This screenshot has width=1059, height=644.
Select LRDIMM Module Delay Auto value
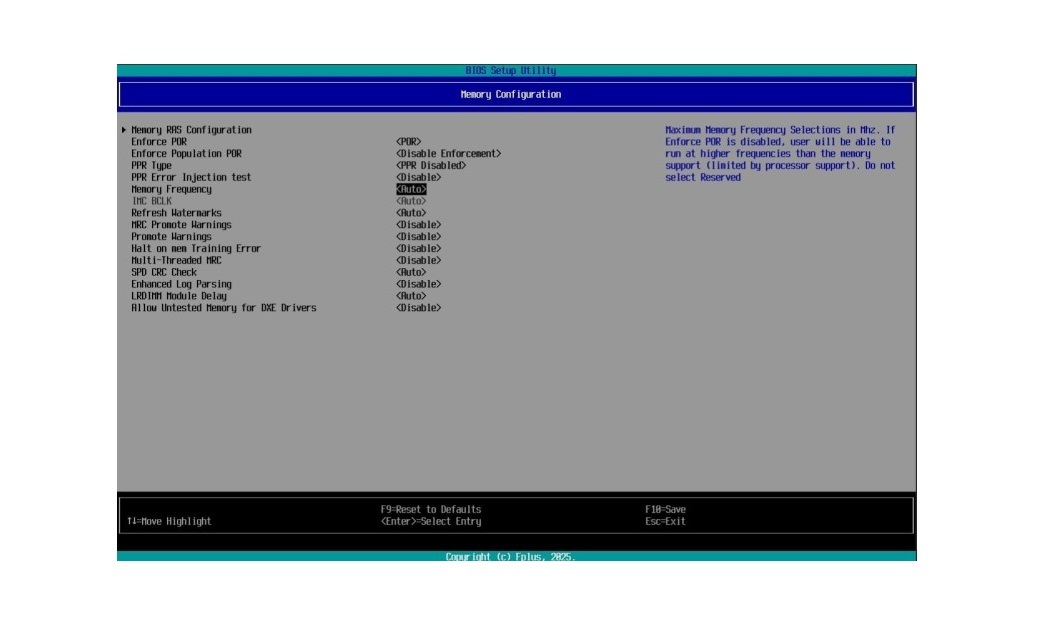411,296
